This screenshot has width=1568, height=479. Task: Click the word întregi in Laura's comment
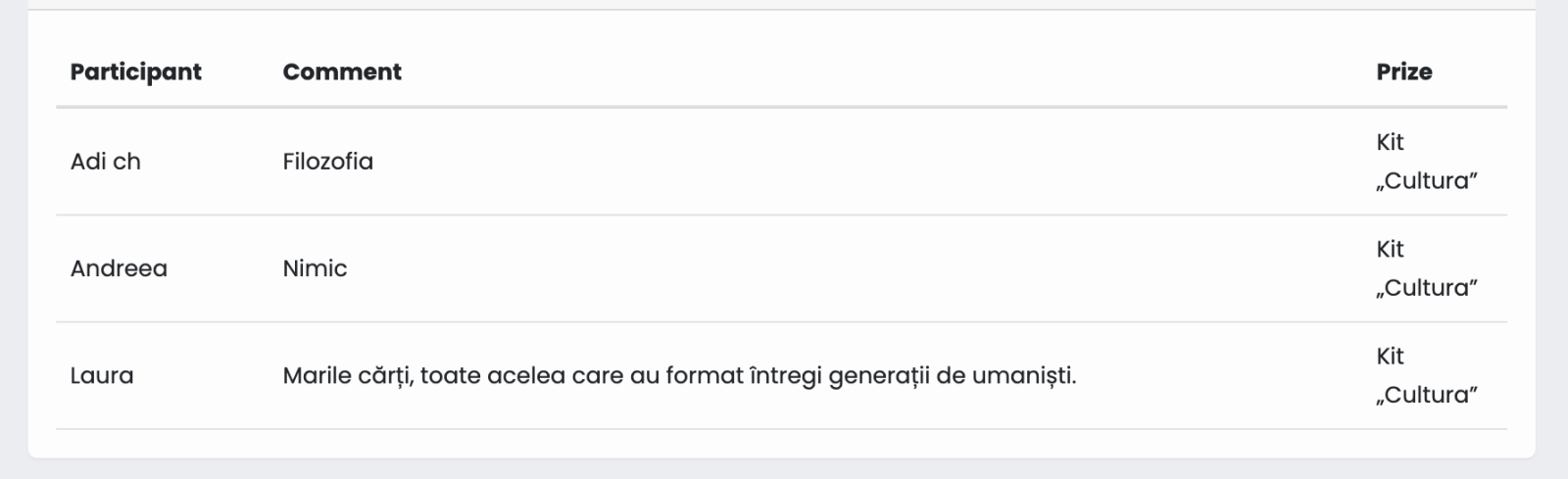tap(784, 375)
